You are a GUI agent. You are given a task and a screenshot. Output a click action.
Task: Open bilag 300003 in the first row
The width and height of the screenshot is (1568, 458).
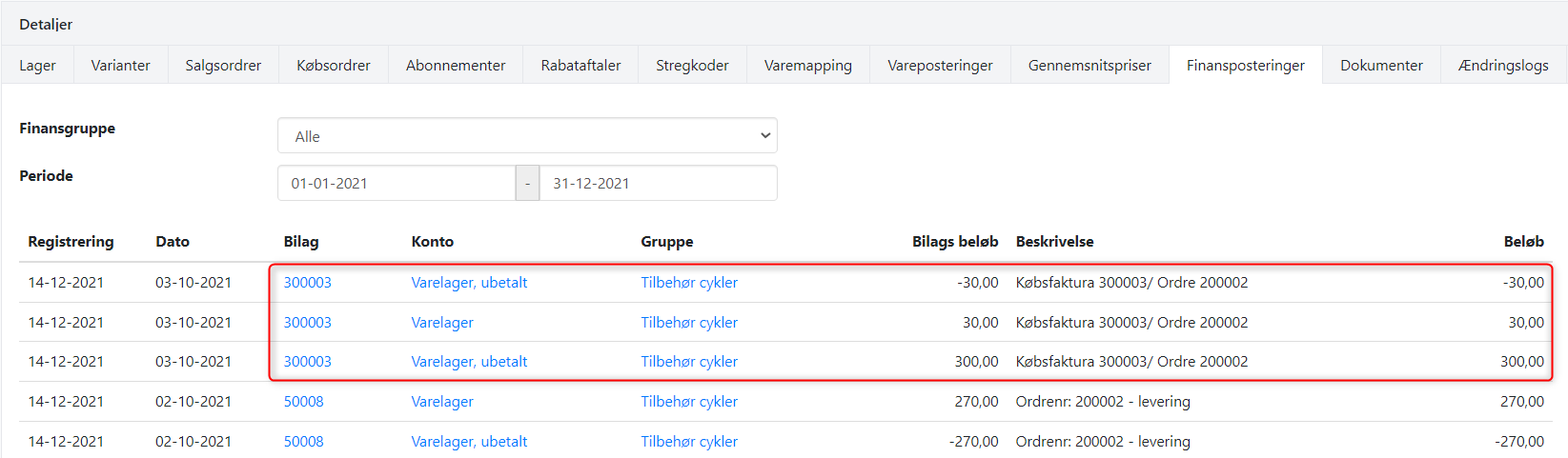307,283
